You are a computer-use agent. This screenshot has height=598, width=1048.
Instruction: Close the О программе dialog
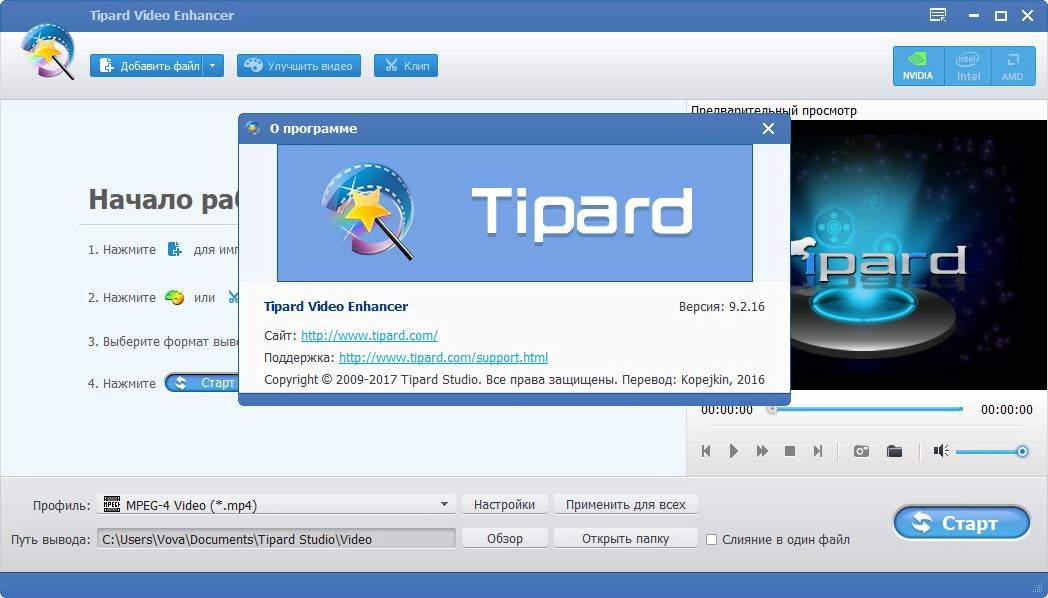tap(769, 129)
